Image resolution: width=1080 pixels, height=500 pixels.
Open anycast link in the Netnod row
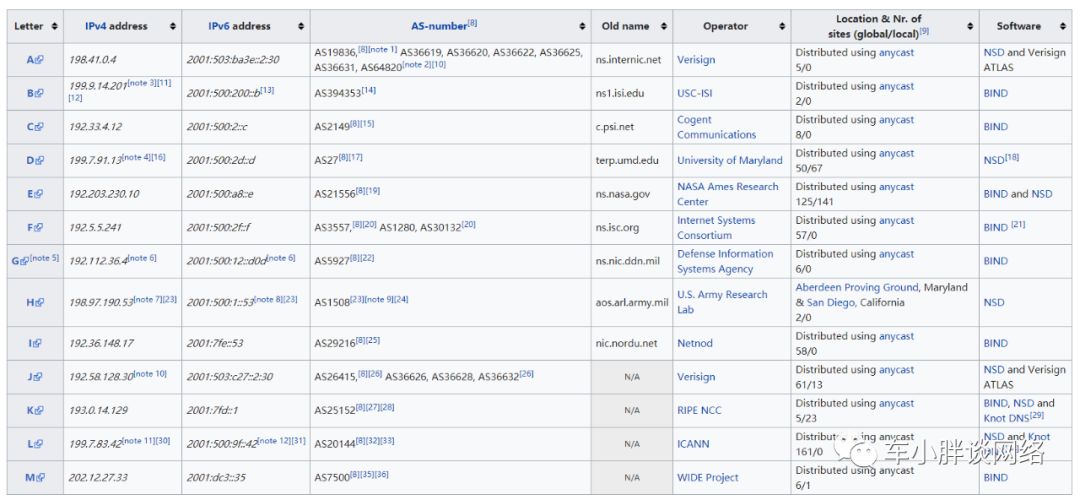(x=896, y=336)
